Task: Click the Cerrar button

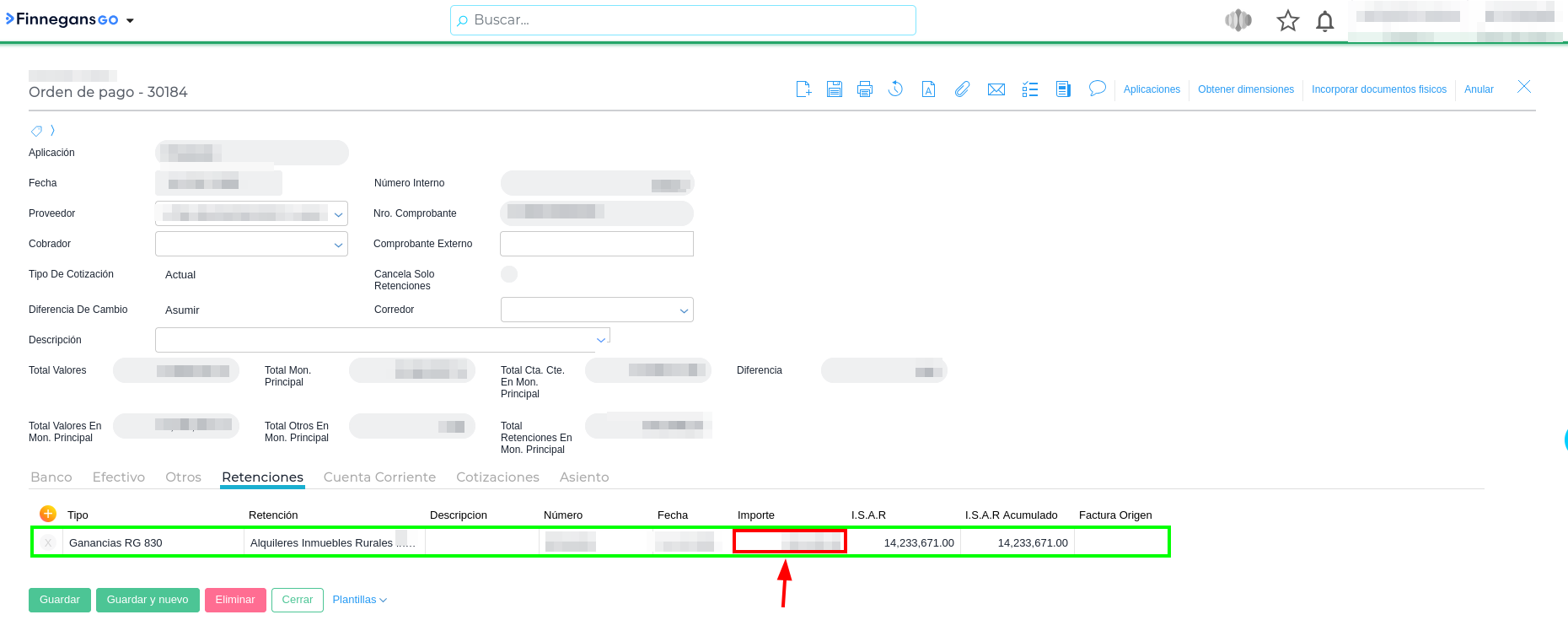Action: pyautogui.click(x=298, y=600)
